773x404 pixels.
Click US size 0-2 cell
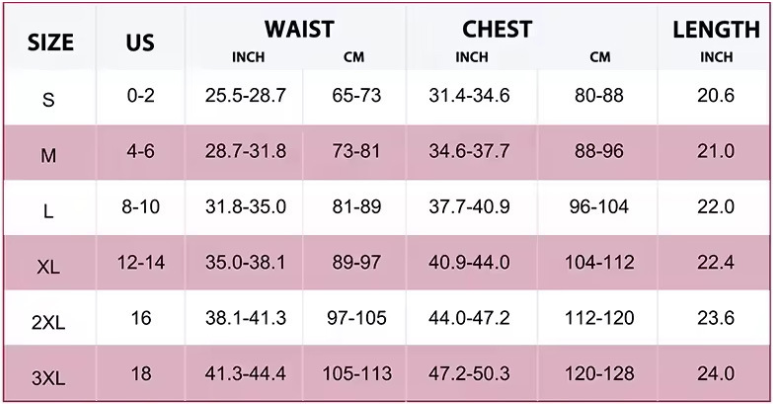click(x=141, y=96)
